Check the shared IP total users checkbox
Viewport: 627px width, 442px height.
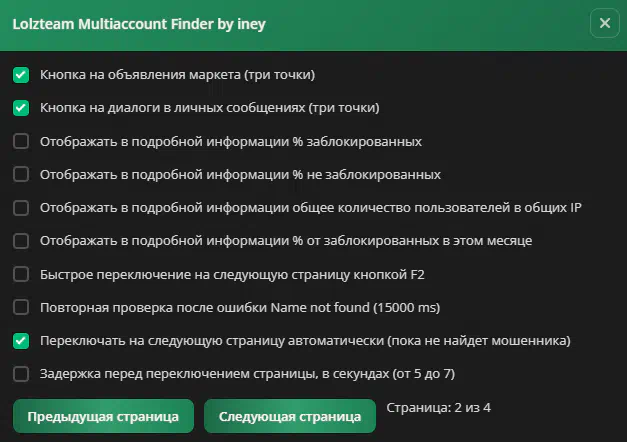click(21, 208)
